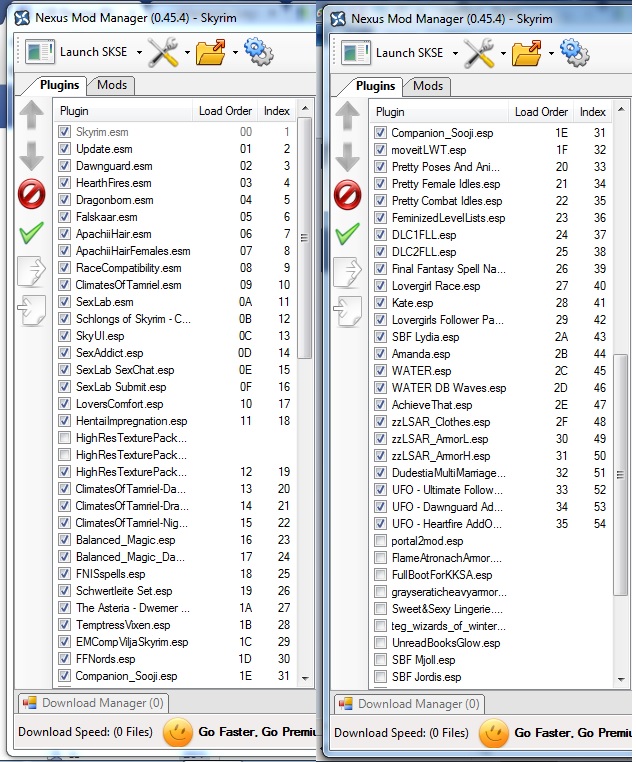636x762 pixels.
Task: Click Nexus Mod Manager logo in right title bar
Action: point(338,19)
